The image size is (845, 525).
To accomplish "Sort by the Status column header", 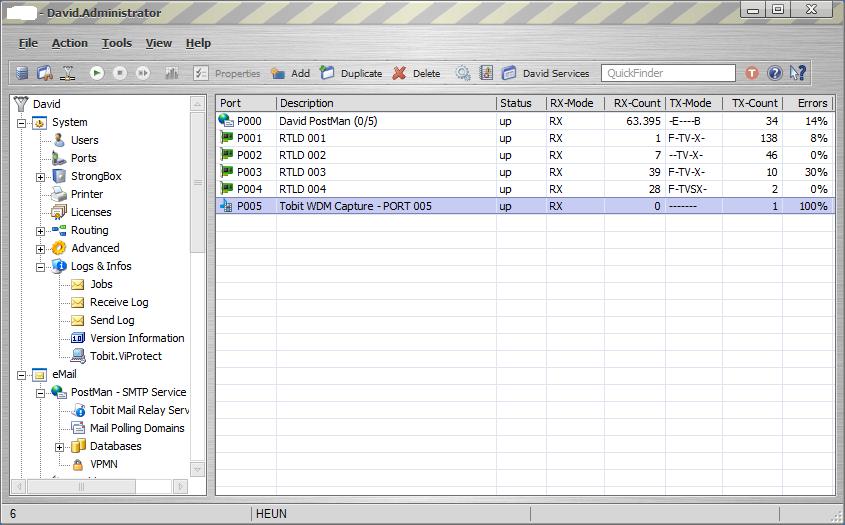I will (521, 103).
